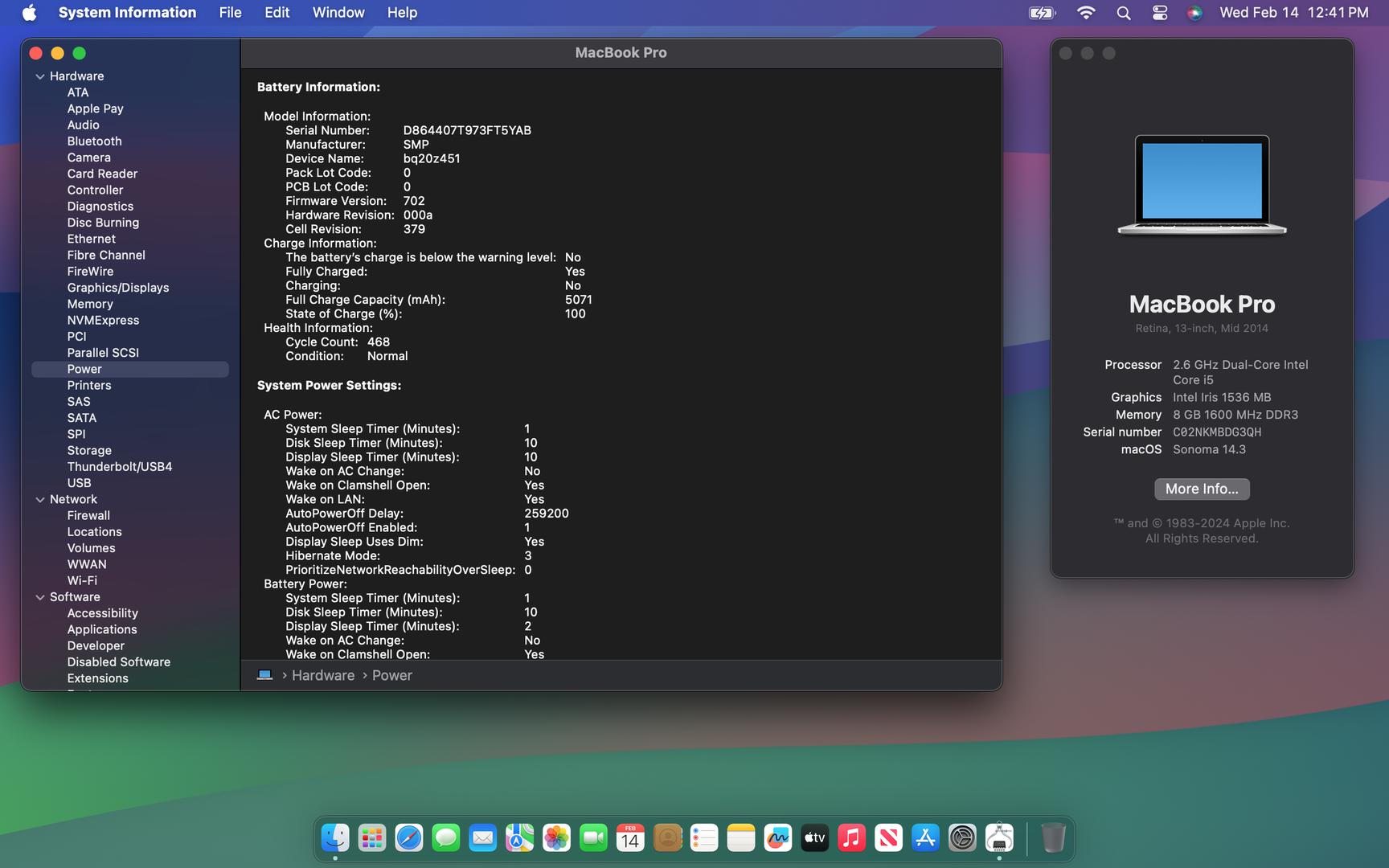Screen dimensions: 1389x868
Task: Collapse the Network section chevron
Action: (x=40, y=500)
